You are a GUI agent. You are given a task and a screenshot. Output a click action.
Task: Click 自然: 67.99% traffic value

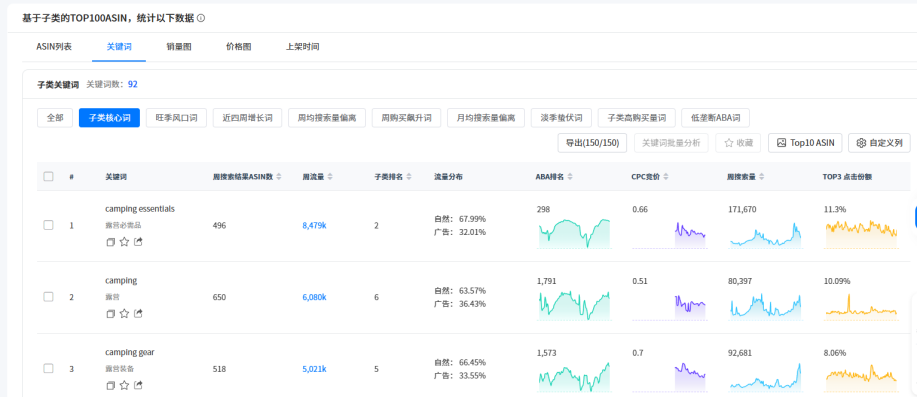[x=460, y=219]
